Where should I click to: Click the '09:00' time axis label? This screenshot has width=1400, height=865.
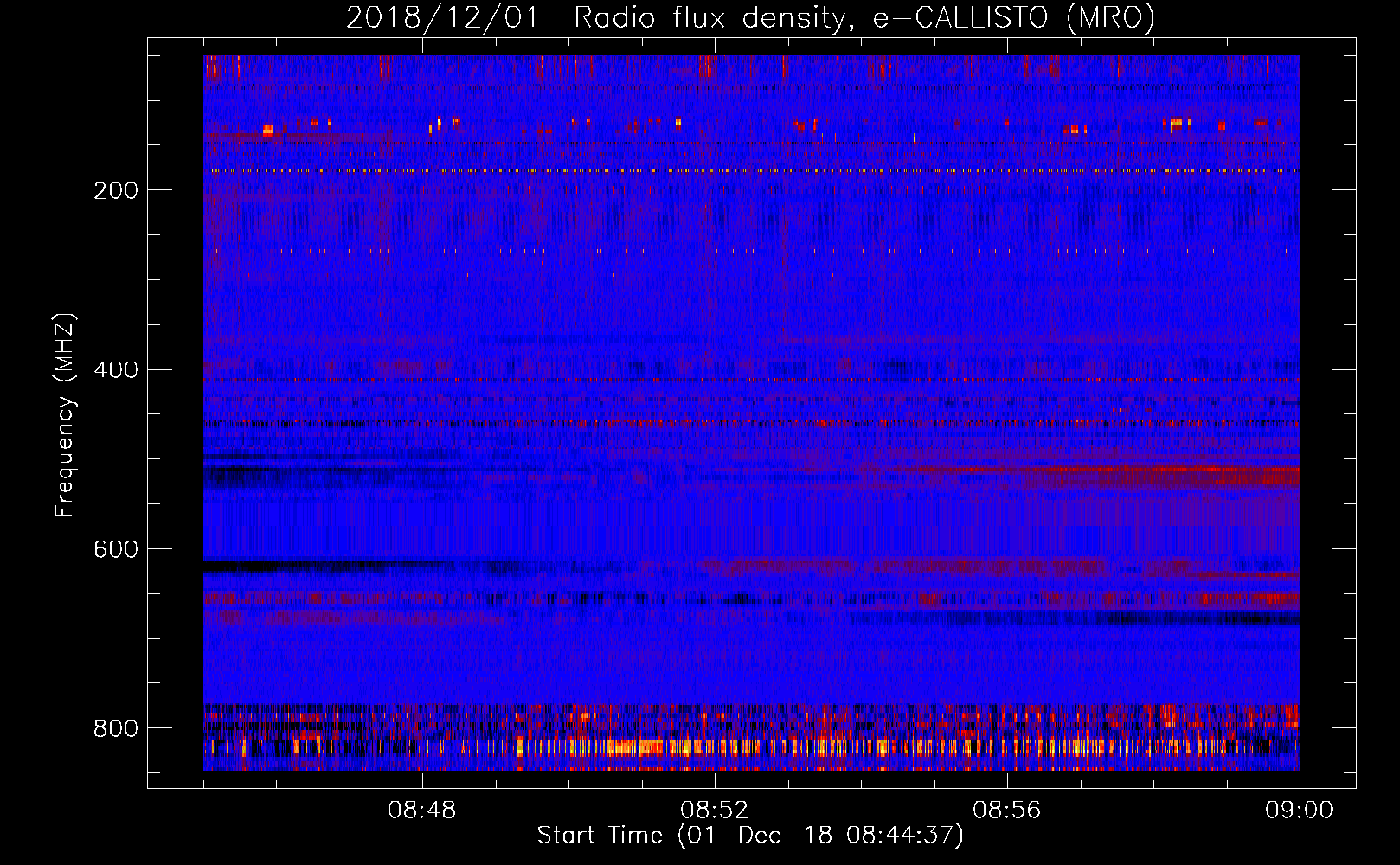pyautogui.click(x=1300, y=811)
